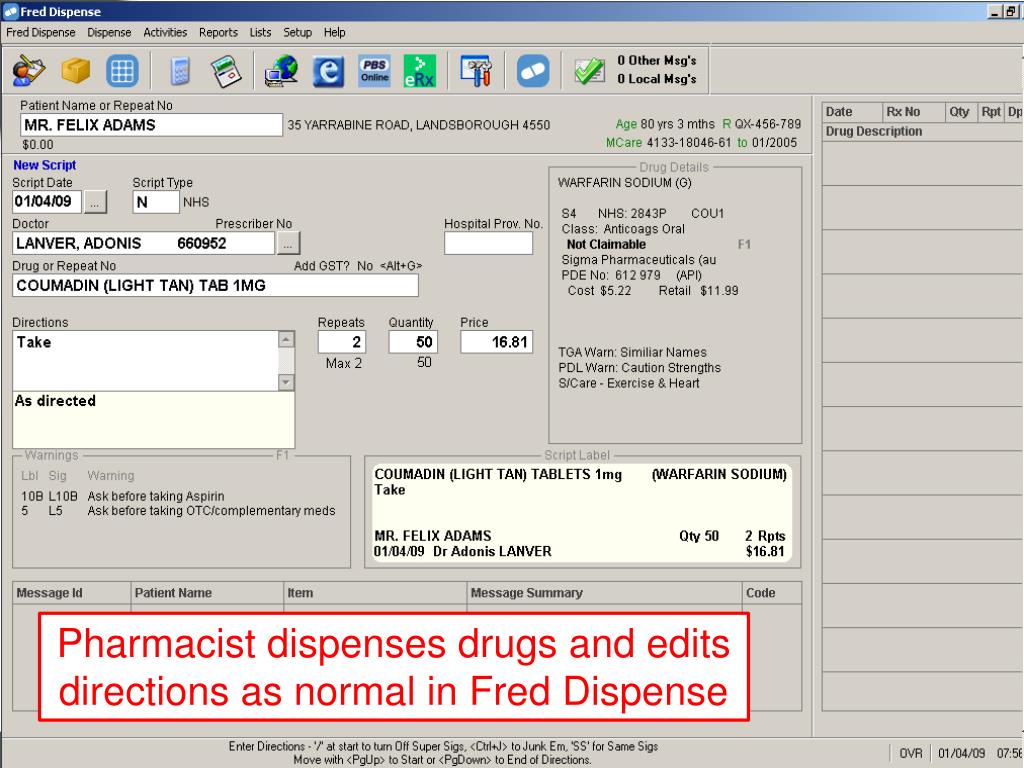
Task: Open PBS Online toolbar icon
Action: [x=374, y=71]
